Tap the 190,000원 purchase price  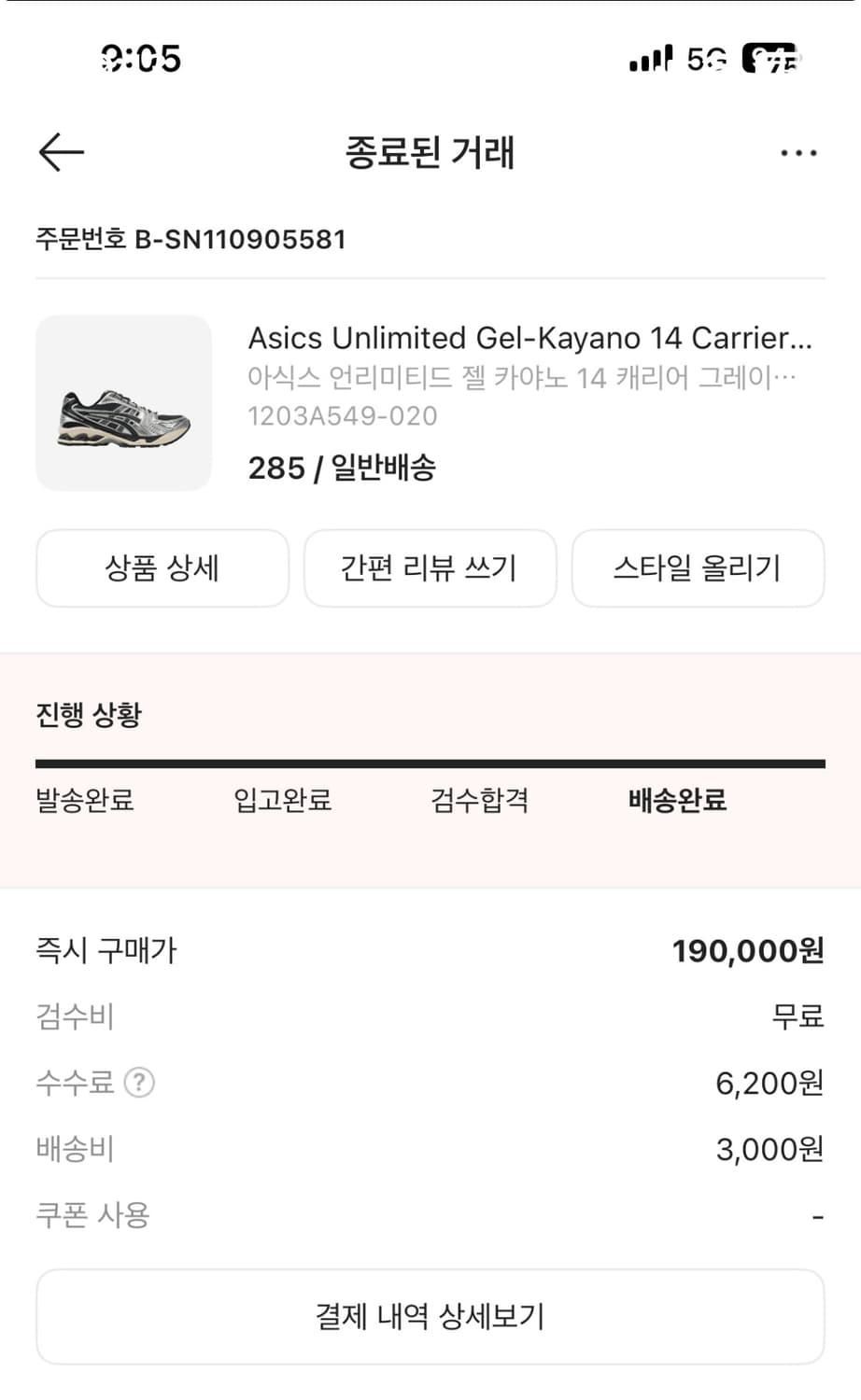point(748,951)
